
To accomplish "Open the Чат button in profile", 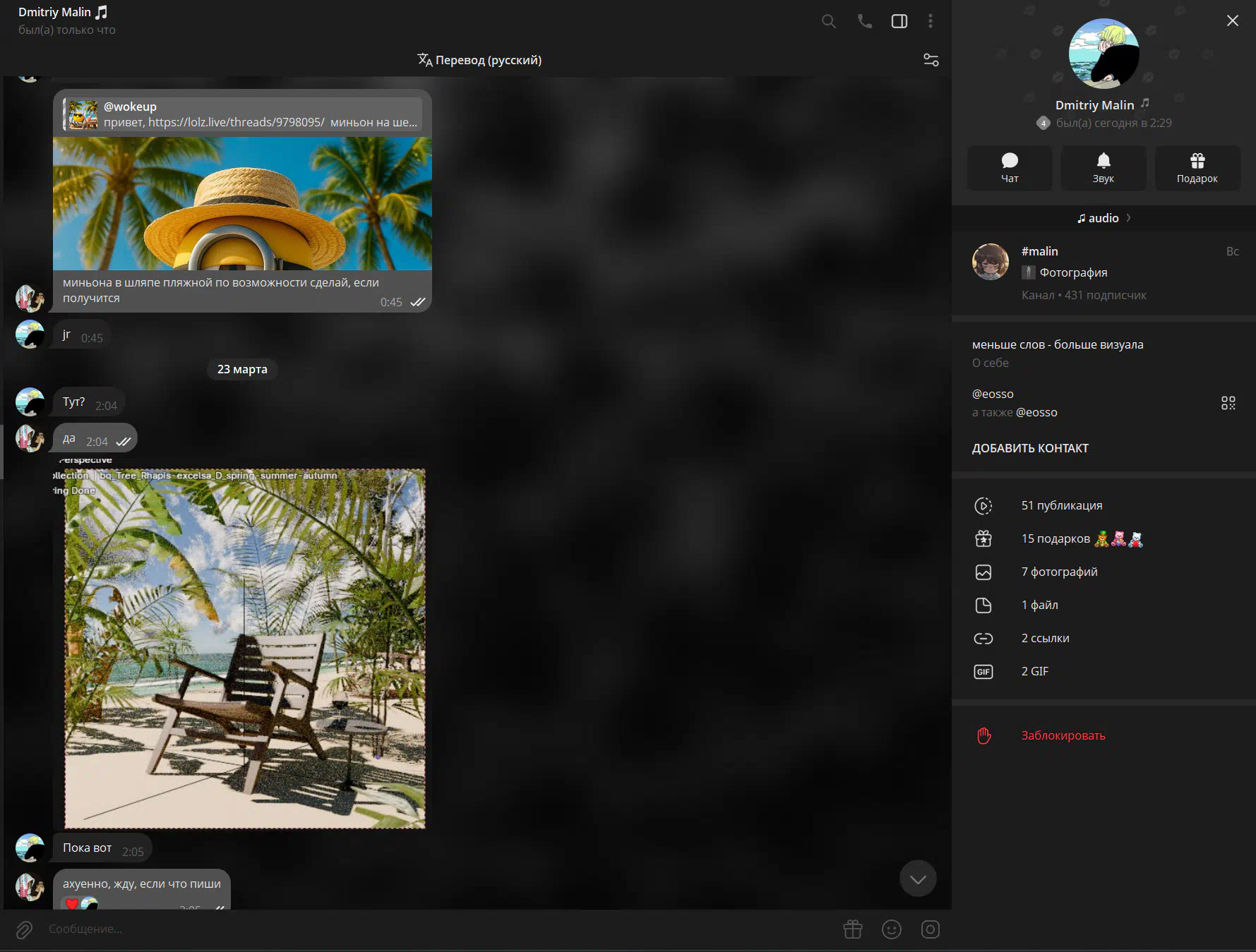I will point(1009,168).
